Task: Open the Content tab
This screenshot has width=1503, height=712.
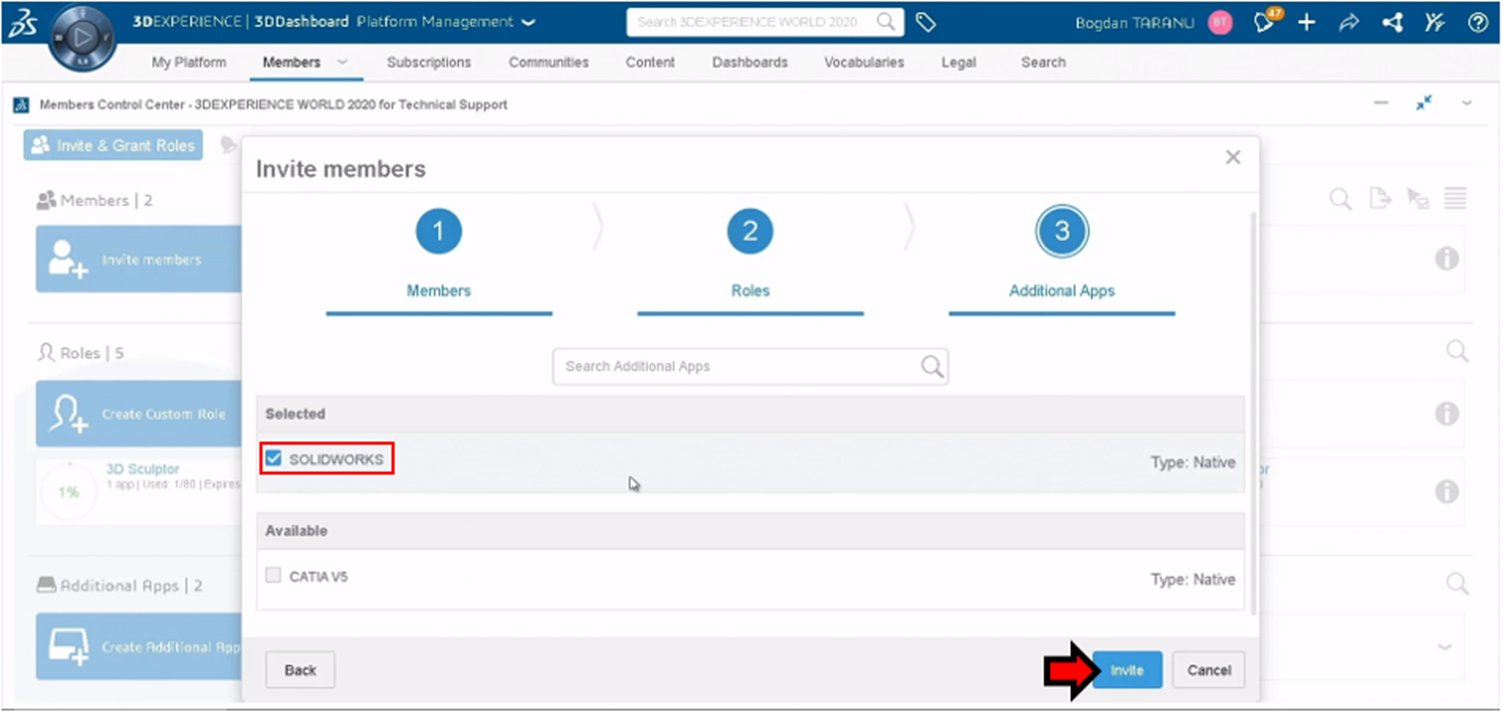Action: [650, 62]
